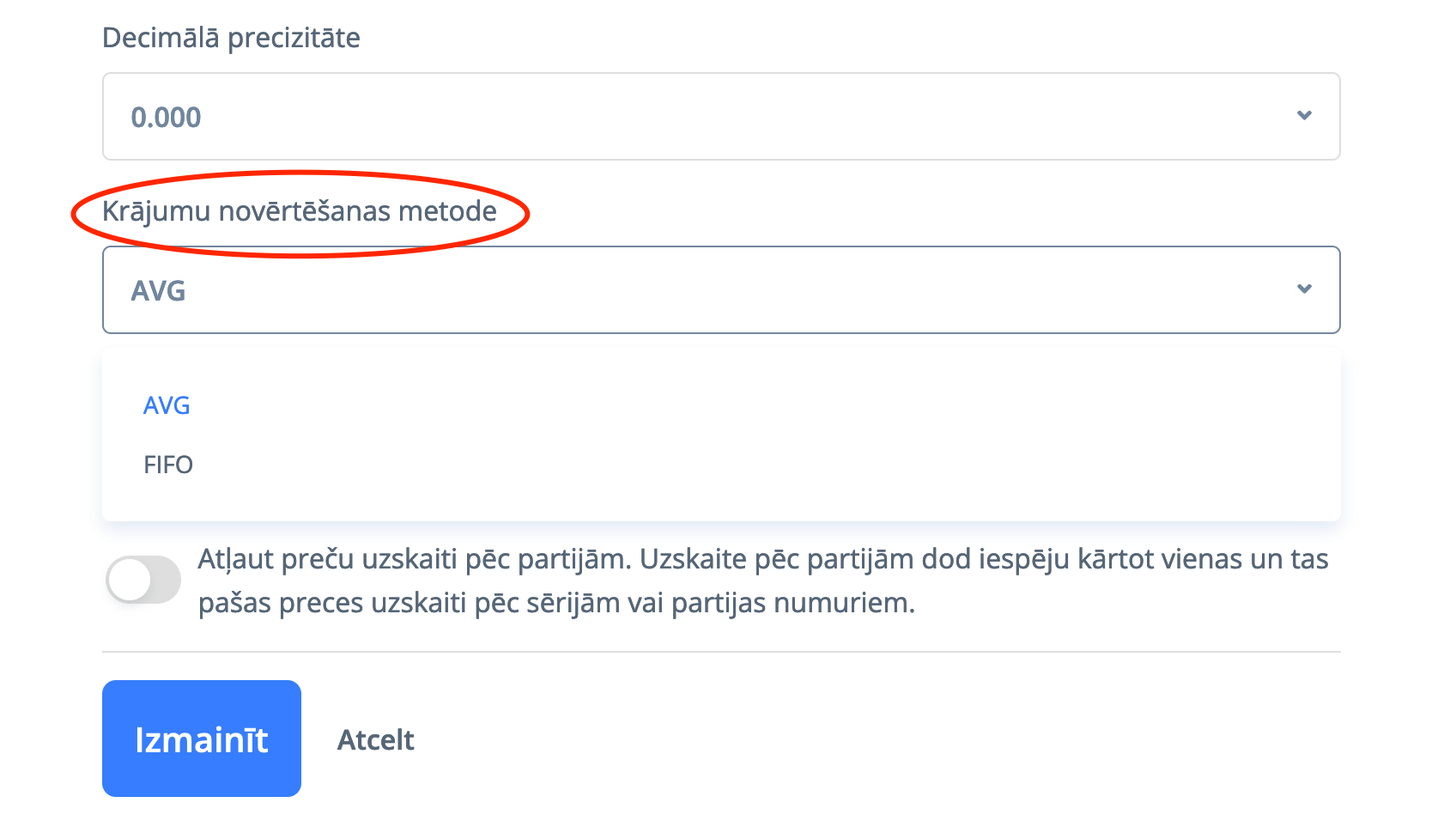This screenshot has height=833, width=1456.
Task: Open the Decimālā precizitāte combo box
Action: click(x=721, y=116)
